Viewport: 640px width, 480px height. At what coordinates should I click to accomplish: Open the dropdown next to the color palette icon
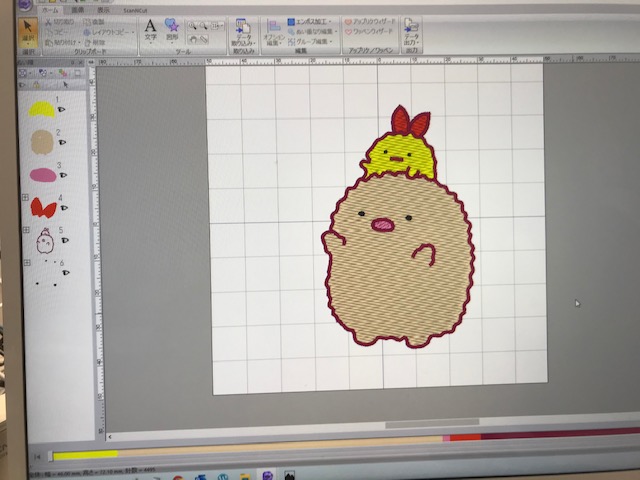click(x=51, y=73)
